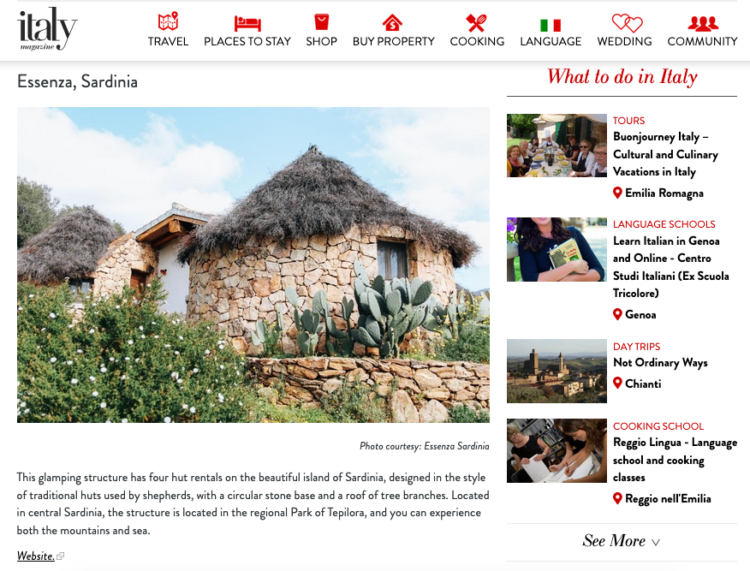Open the COMMUNITY menu label
750x571 pixels.
[x=702, y=42]
